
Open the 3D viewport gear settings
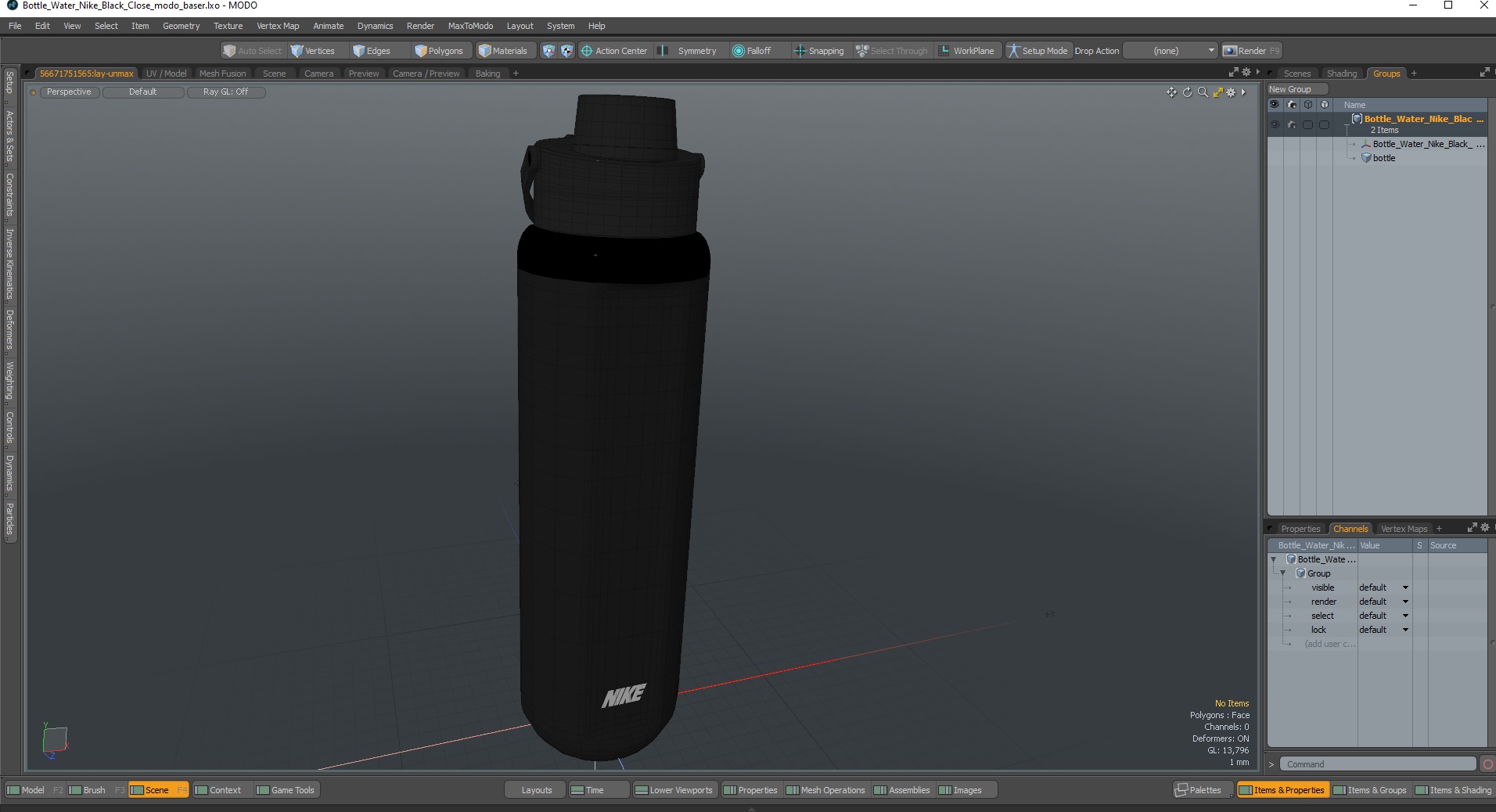pyautogui.click(x=1231, y=92)
